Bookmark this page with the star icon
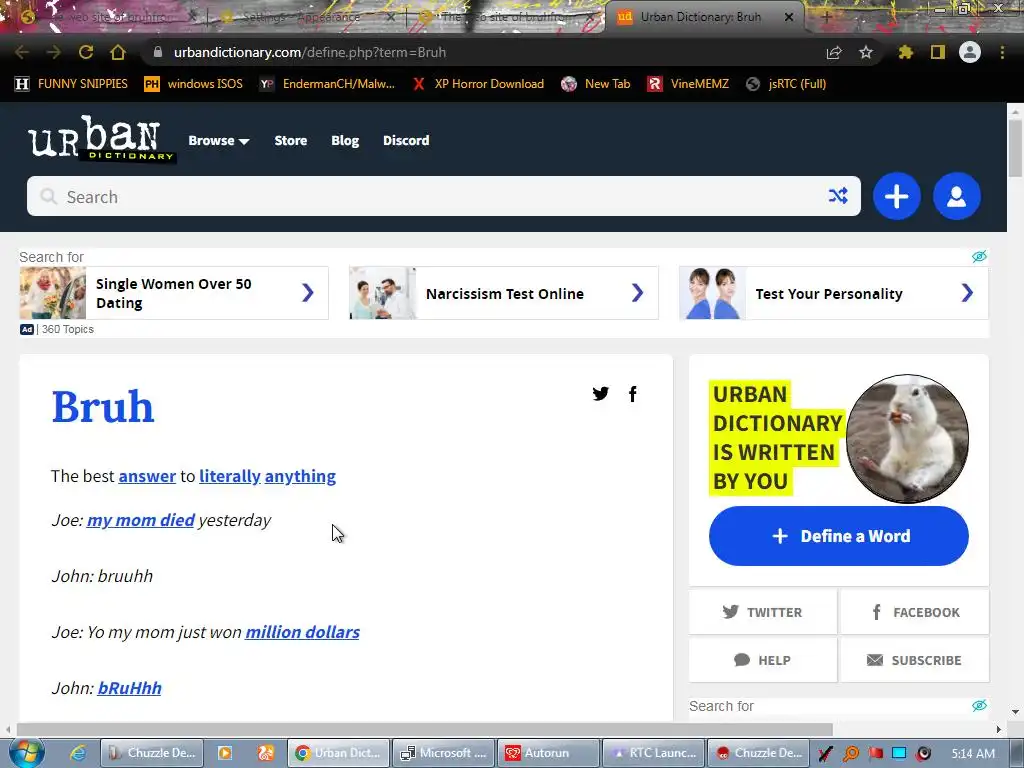 (x=866, y=52)
